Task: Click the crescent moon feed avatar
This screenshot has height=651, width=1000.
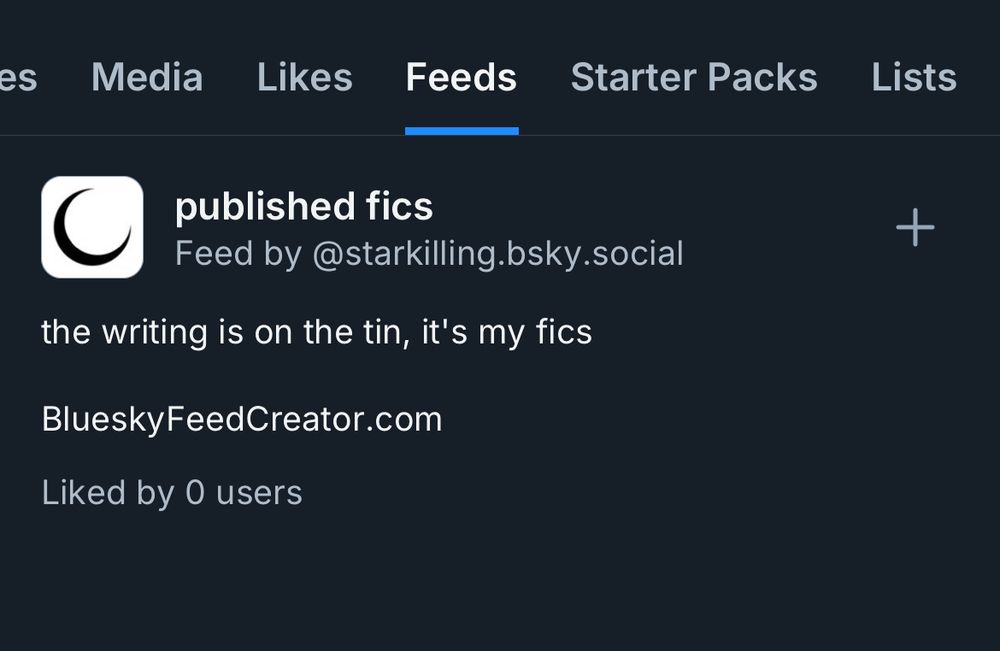Action: 92,227
